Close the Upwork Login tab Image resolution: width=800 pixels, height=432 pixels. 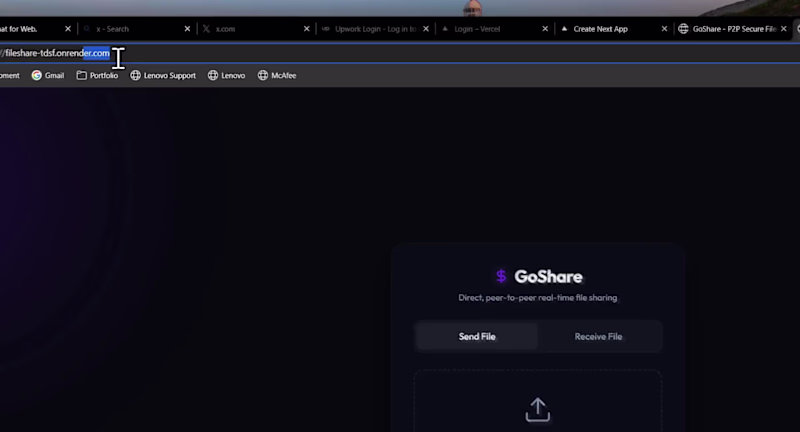tap(426, 29)
